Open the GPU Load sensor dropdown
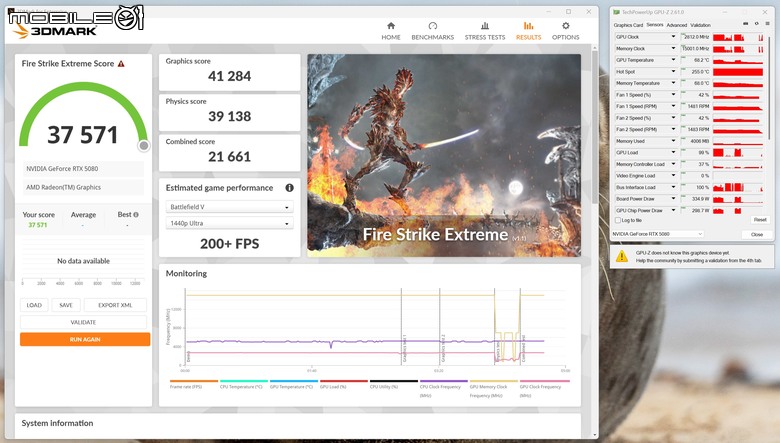The image size is (780, 443). click(x=673, y=153)
